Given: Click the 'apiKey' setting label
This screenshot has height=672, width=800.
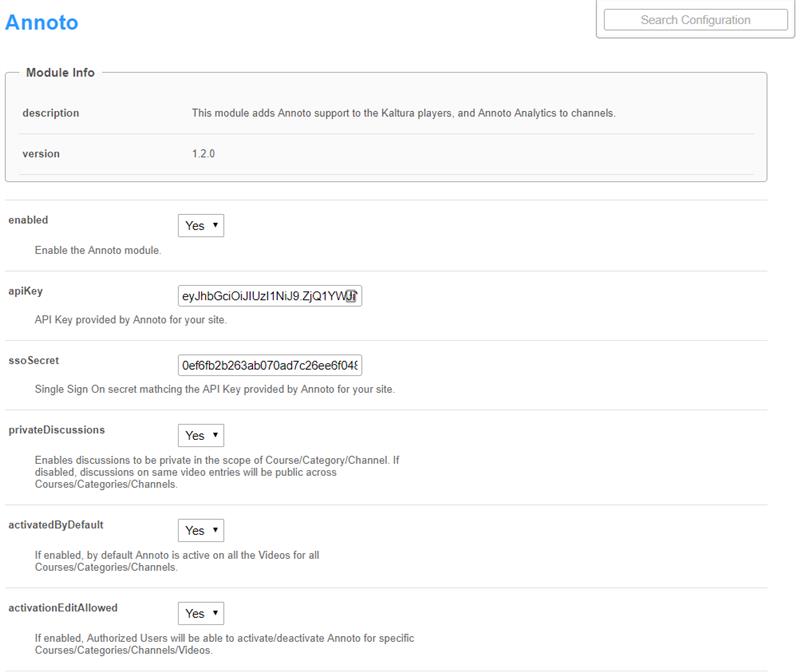Looking at the screenshot, I should [26, 291].
